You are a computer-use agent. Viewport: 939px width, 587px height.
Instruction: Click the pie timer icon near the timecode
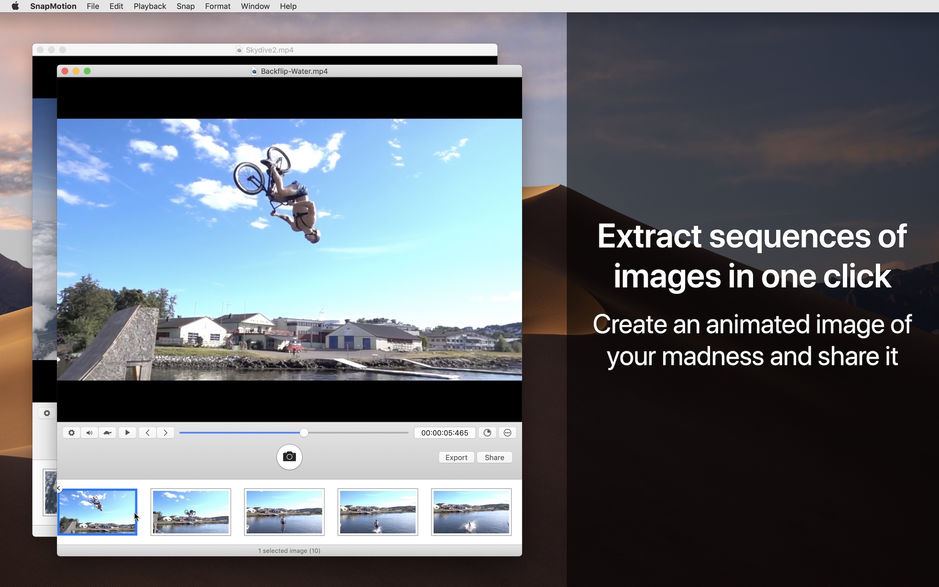pyautogui.click(x=487, y=432)
